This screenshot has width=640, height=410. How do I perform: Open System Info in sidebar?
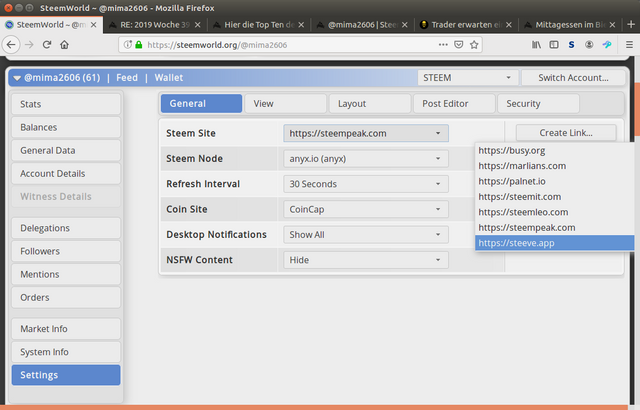(66, 352)
